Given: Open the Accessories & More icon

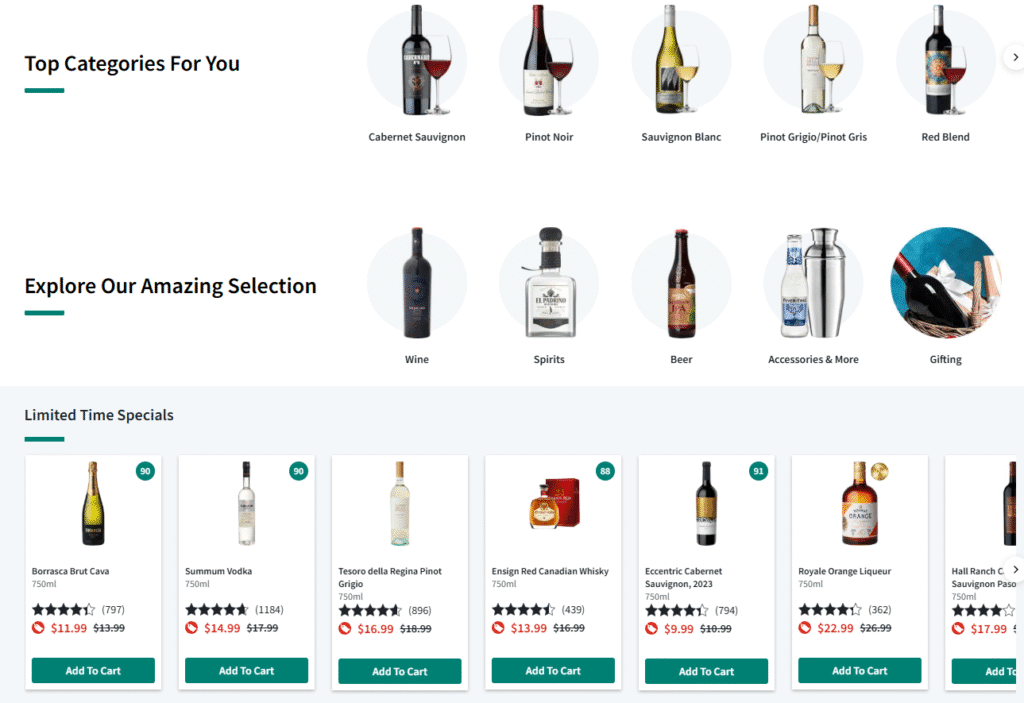Looking at the screenshot, I should pos(813,283).
